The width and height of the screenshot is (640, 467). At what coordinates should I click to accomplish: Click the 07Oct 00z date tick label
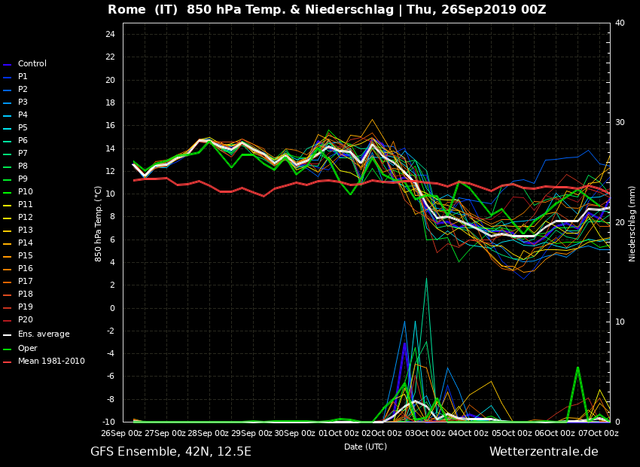[600, 433]
